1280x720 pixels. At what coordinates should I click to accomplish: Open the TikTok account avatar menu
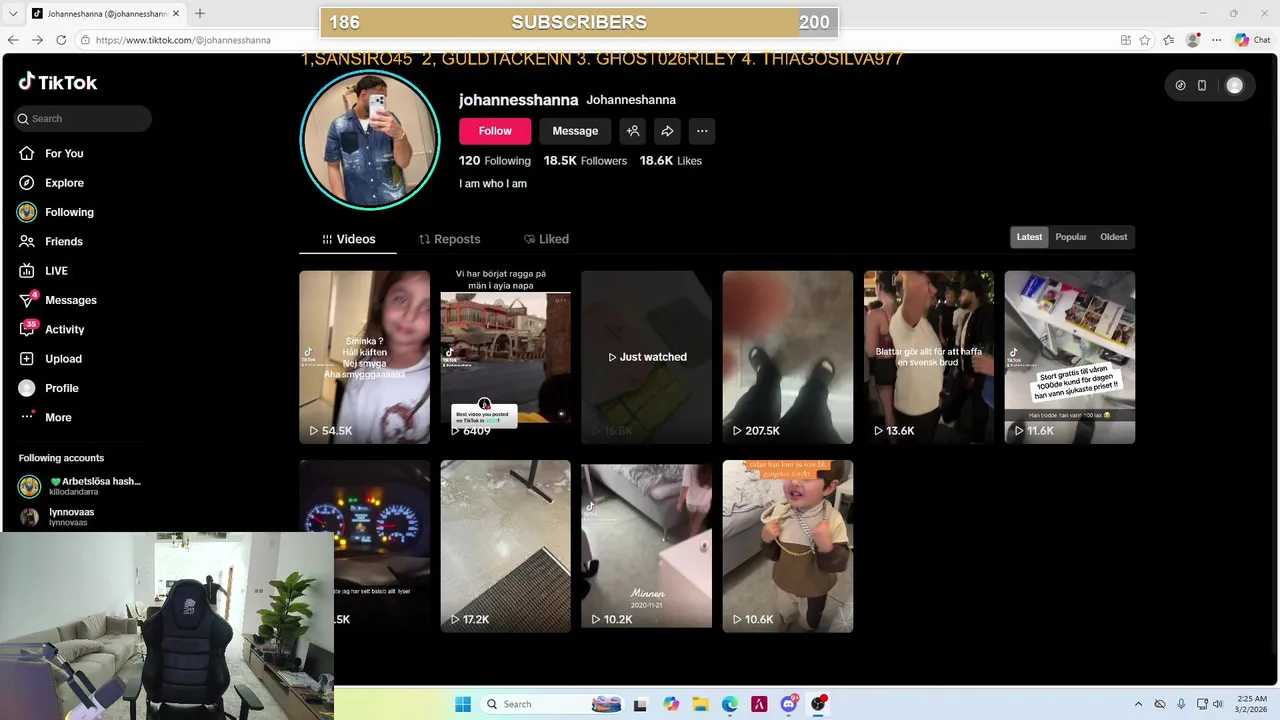click(x=1235, y=86)
